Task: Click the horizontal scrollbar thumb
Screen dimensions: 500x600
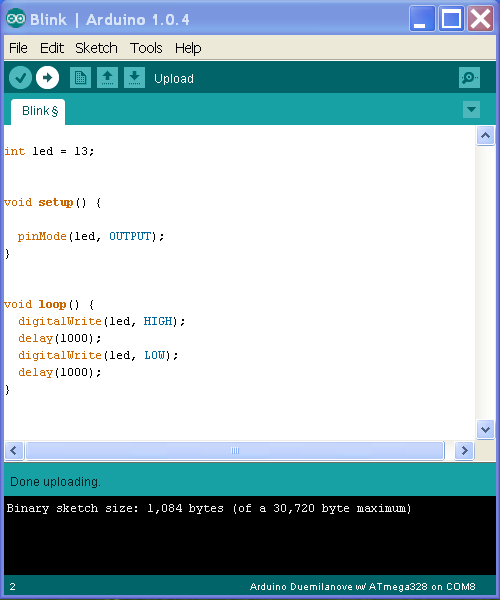Action: click(x=235, y=450)
